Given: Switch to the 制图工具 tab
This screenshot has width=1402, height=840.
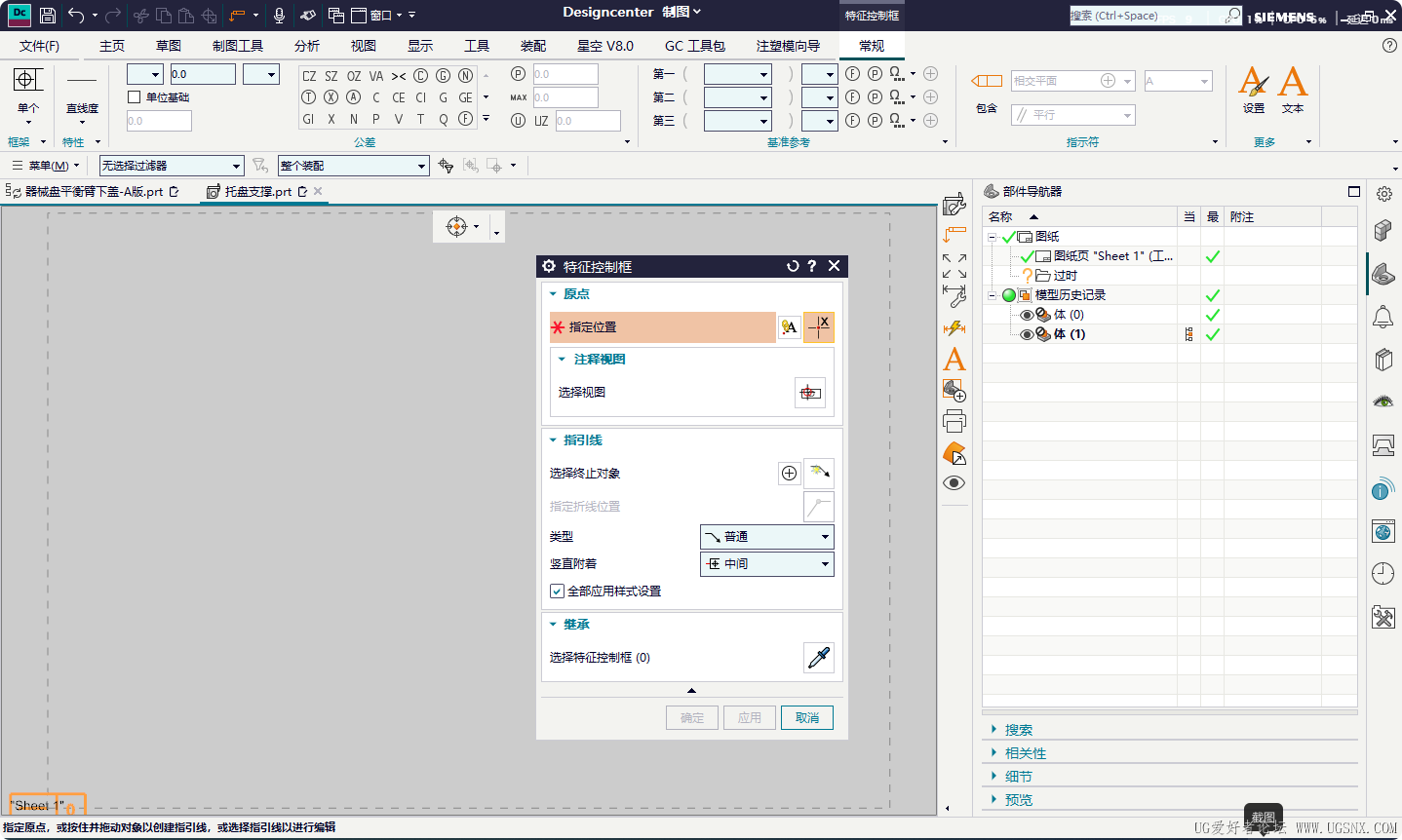Looking at the screenshot, I should [238, 46].
